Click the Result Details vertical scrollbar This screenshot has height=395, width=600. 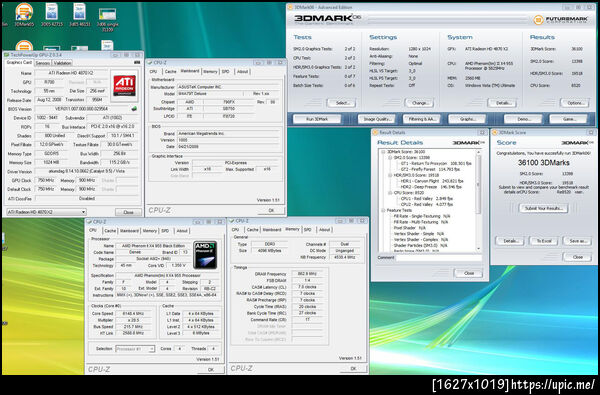click(478, 200)
